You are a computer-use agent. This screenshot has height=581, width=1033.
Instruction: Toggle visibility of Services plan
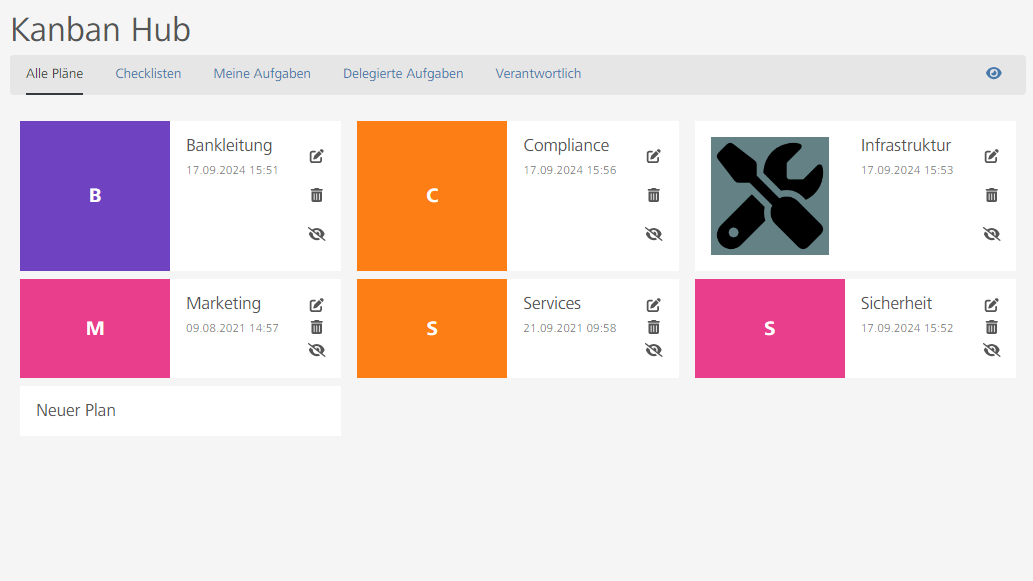(654, 350)
